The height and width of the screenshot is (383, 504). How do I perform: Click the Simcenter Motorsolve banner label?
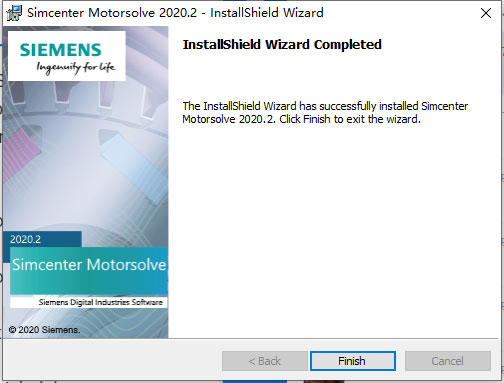[89, 265]
